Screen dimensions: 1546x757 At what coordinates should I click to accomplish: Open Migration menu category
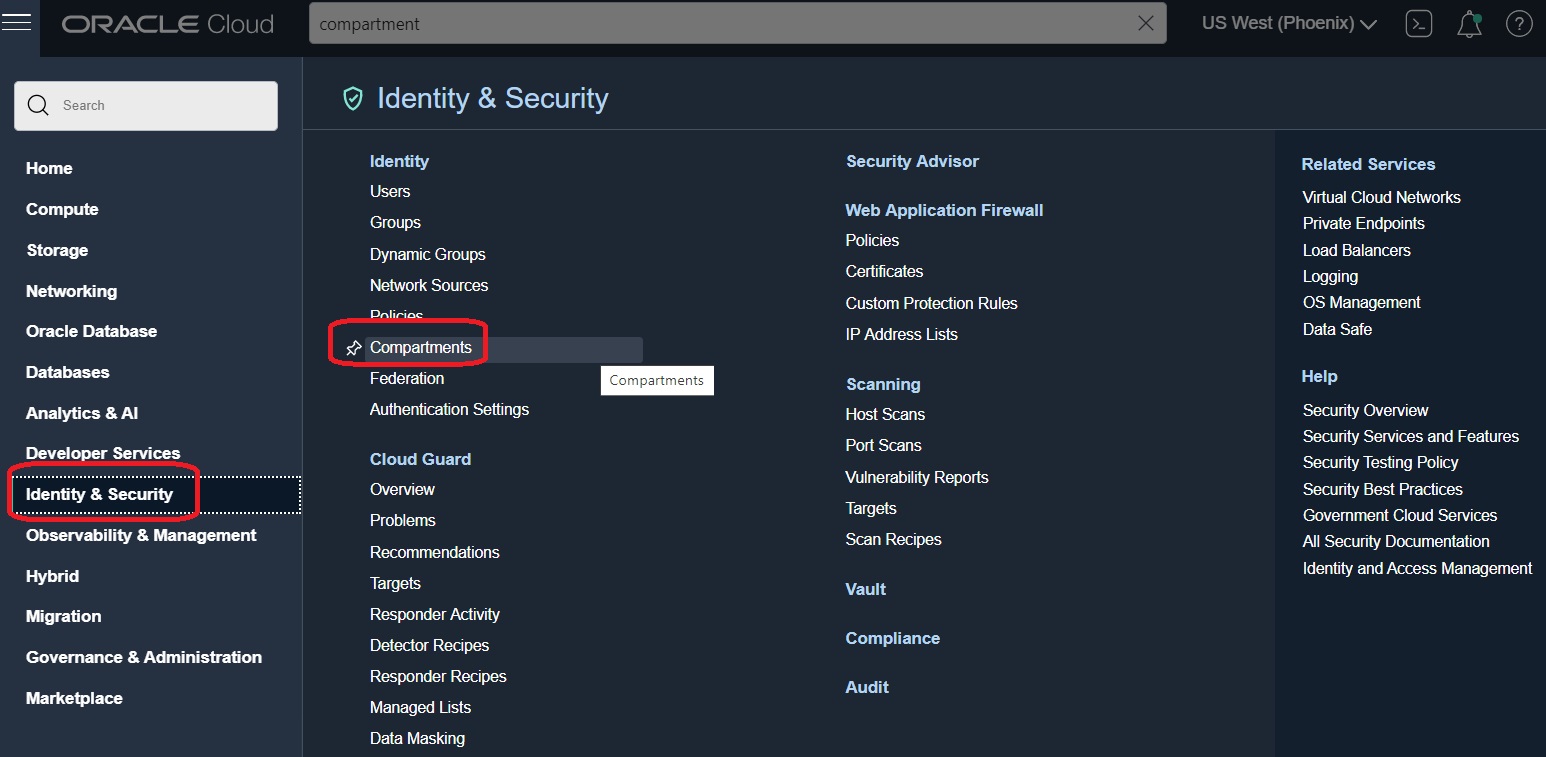63,616
